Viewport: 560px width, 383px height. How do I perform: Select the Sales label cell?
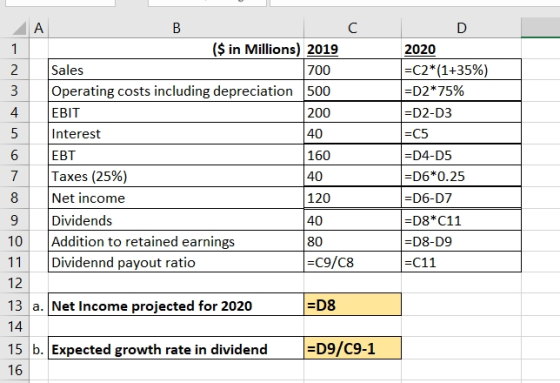pyautogui.click(x=176, y=70)
